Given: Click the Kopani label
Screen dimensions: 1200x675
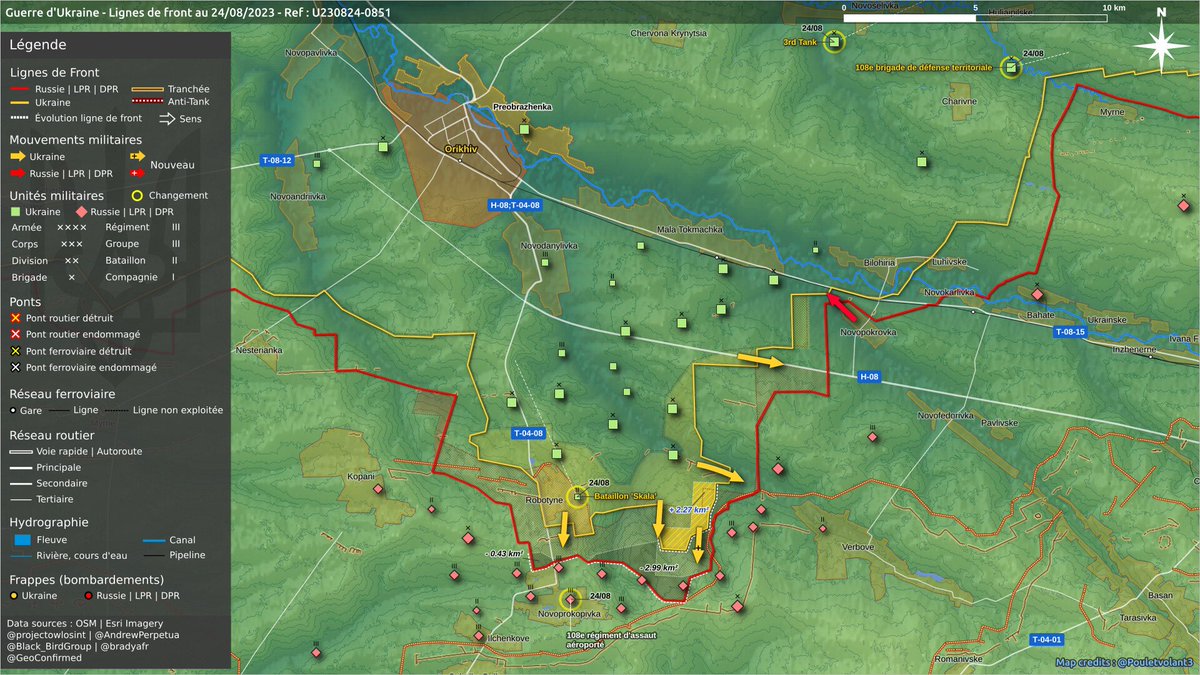Looking at the screenshot, I should click(360, 477).
